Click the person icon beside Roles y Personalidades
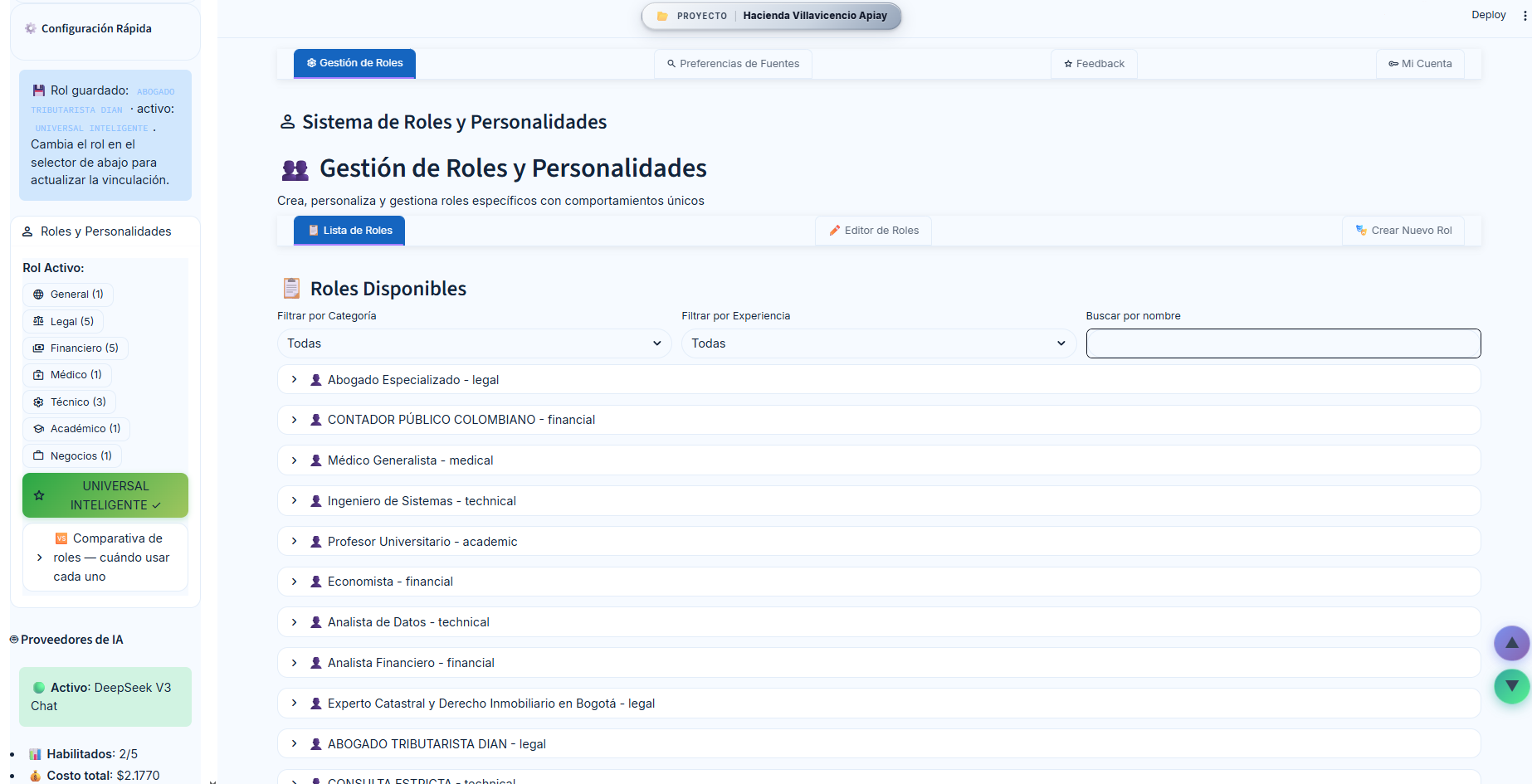The width and height of the screenshot is (1532, 784). pyautogui.click(x=27, y=231)
